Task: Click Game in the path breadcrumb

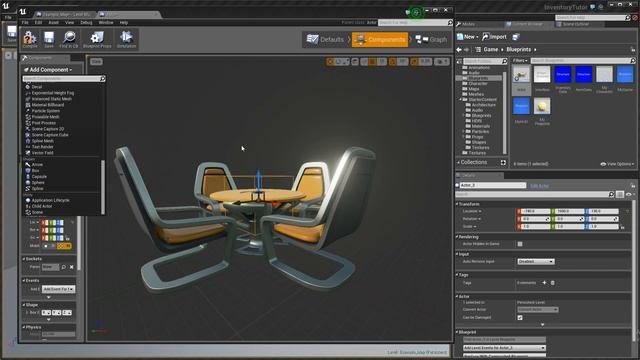Action: (491, 49)
